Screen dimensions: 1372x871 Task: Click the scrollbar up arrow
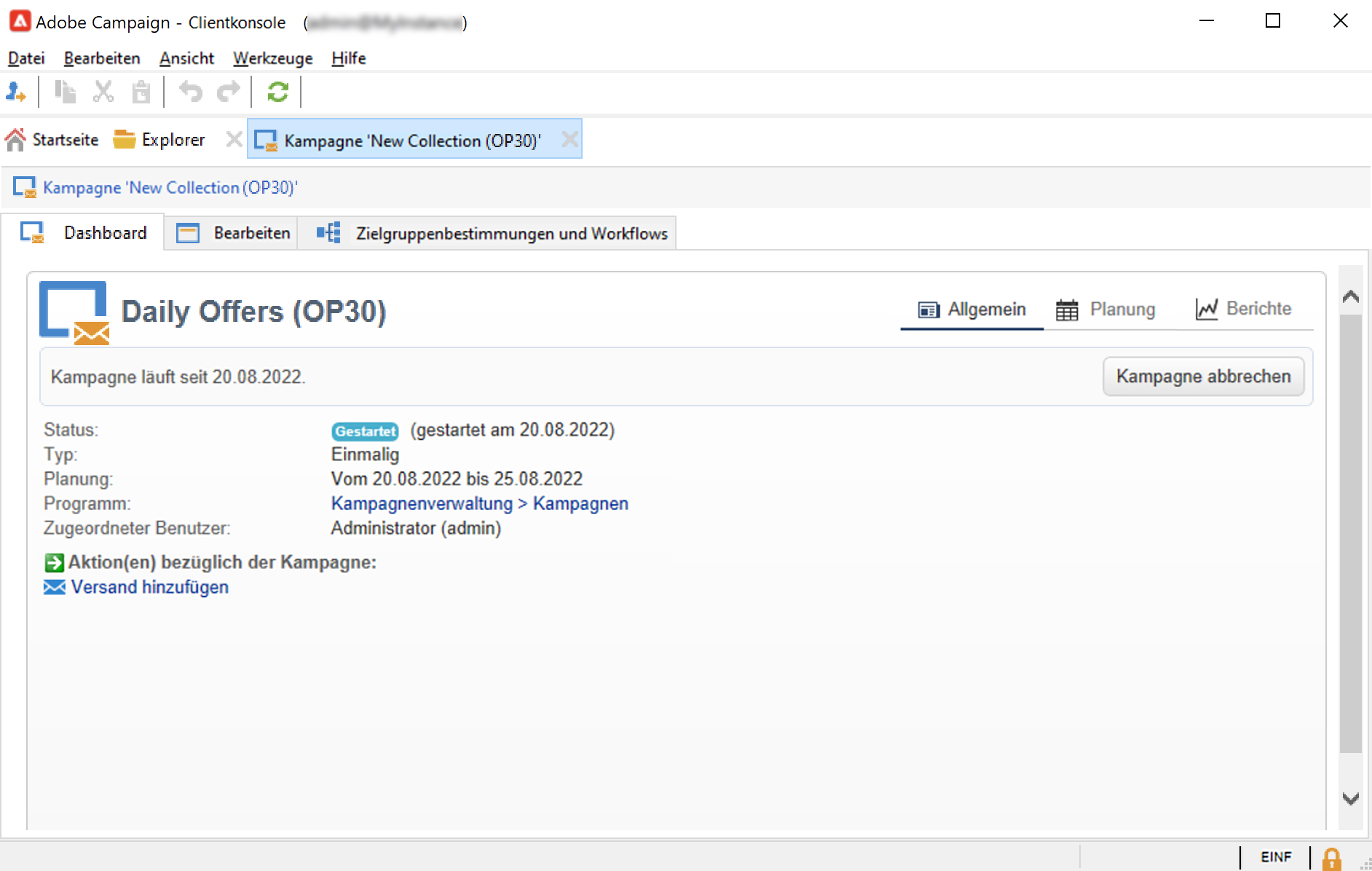point(1351,296)
